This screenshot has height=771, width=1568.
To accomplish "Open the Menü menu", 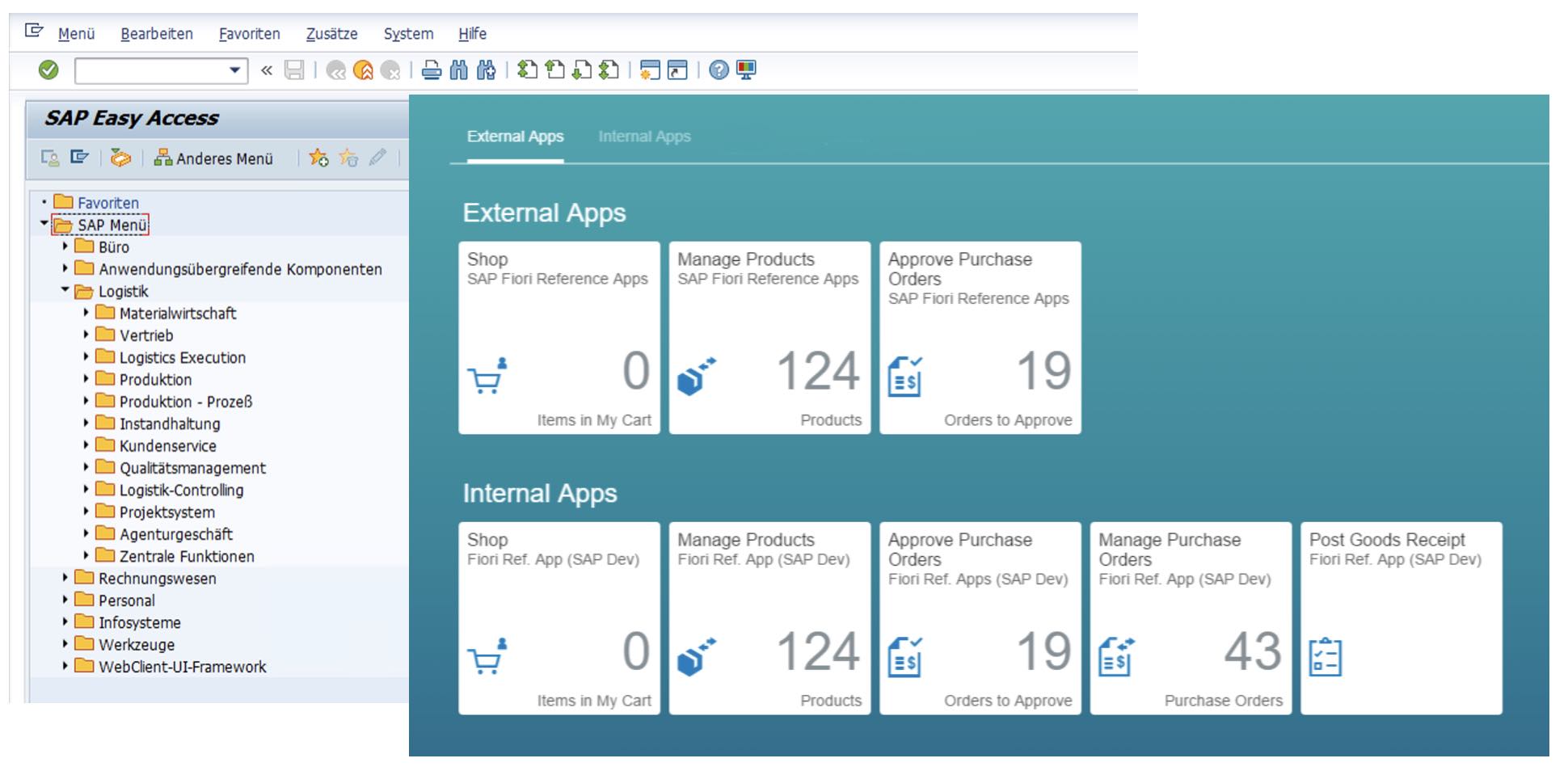I will coord(77,34).
